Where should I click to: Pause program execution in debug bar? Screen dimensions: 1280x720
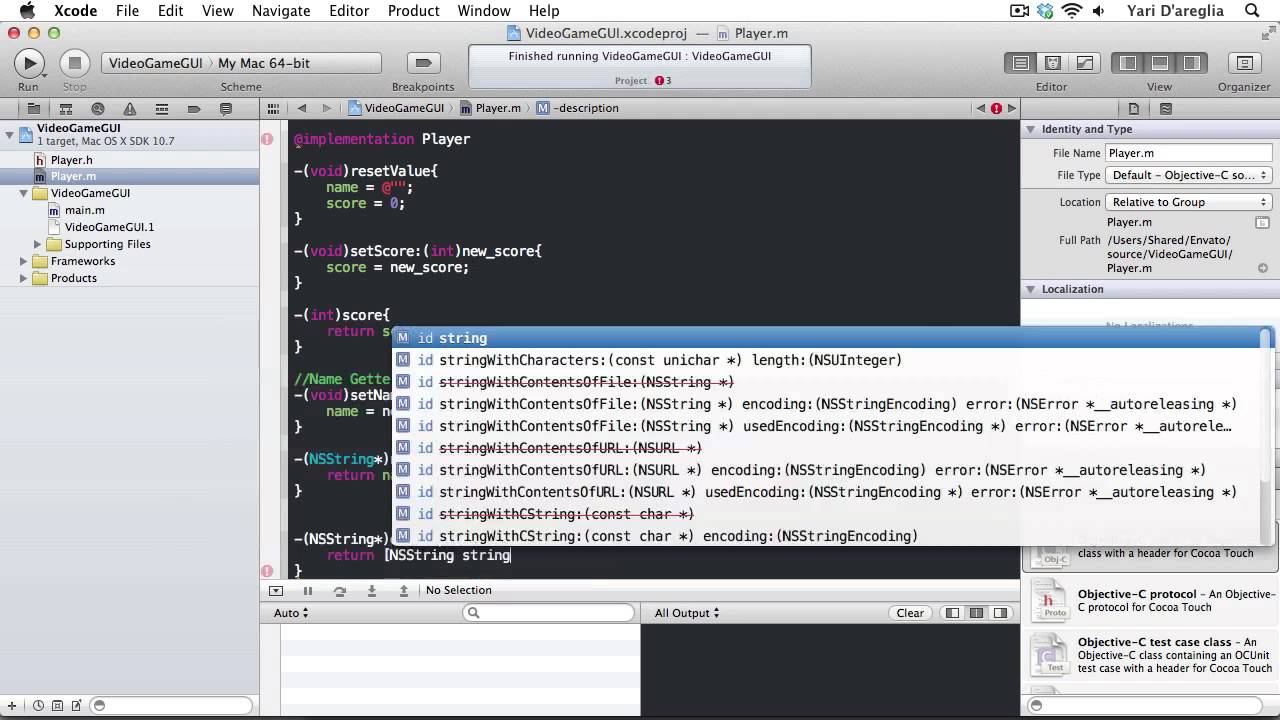[x=308, y=591]
